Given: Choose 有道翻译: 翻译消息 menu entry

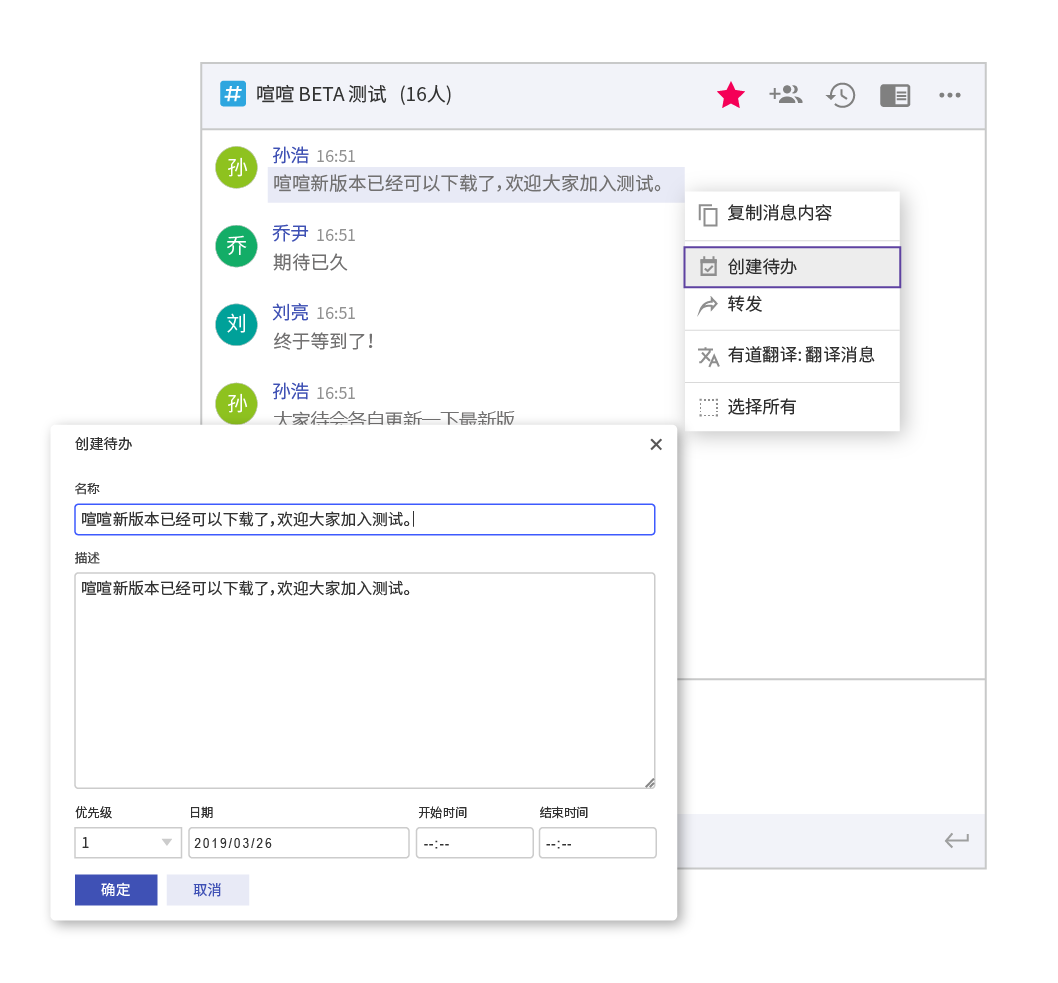Looking at the screenshot, I should pyautogui.click(x=792, y=356).
